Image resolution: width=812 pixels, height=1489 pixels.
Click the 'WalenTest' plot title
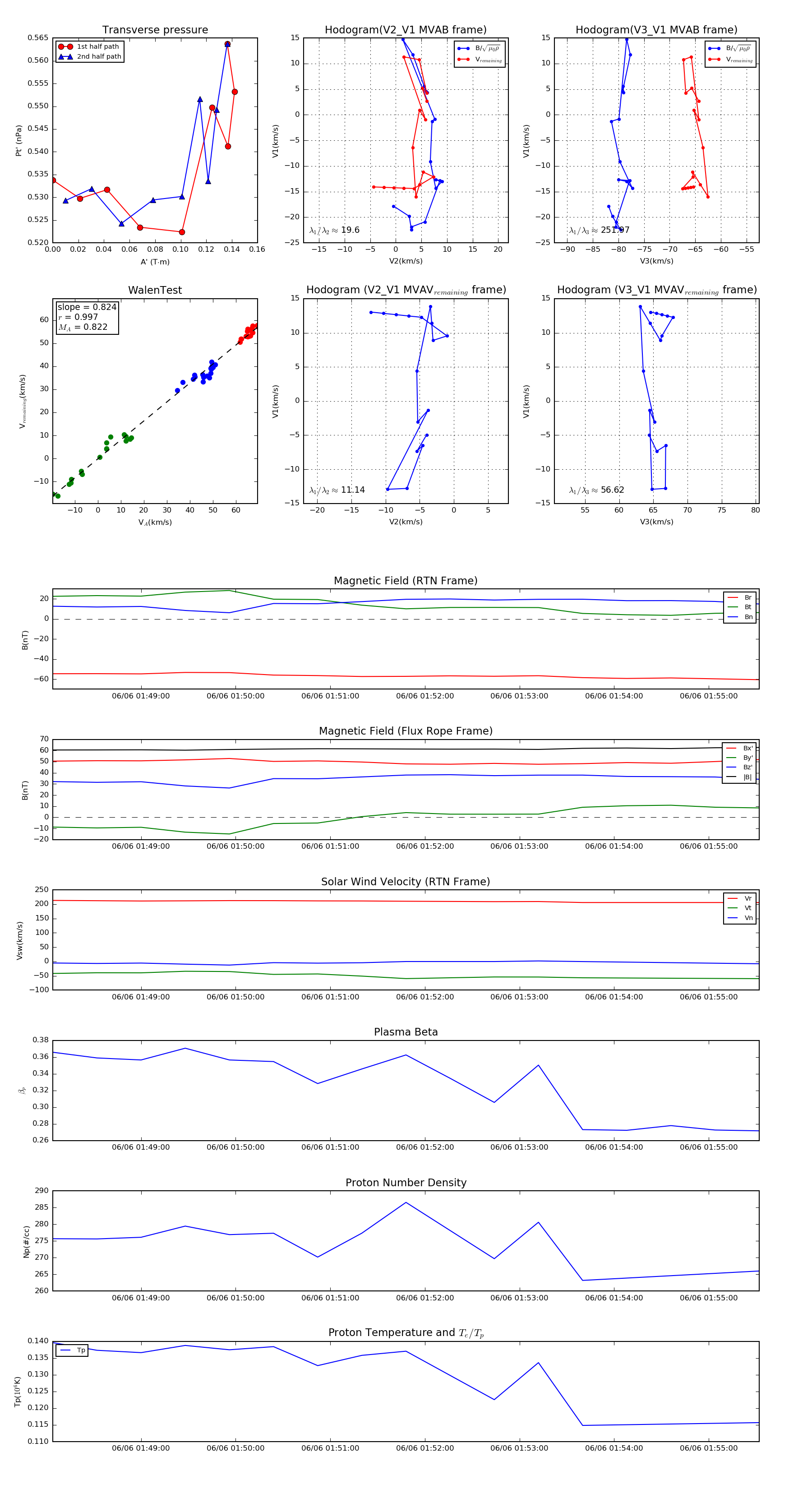(x=155, y=290)
